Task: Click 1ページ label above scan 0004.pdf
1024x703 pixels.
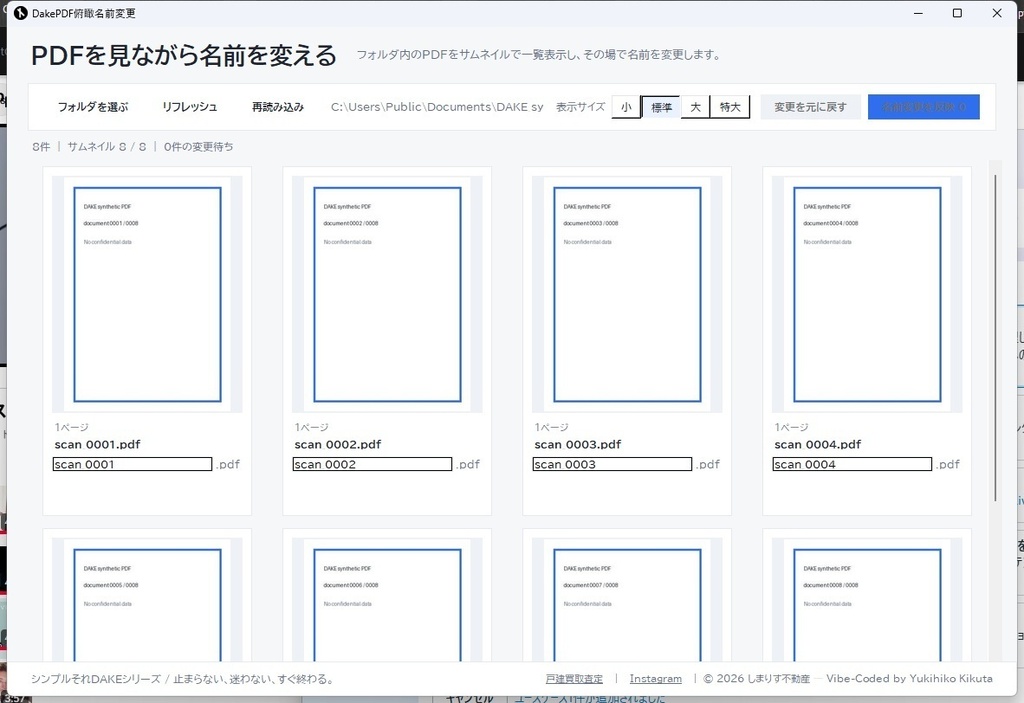Action: coord(791,427)
